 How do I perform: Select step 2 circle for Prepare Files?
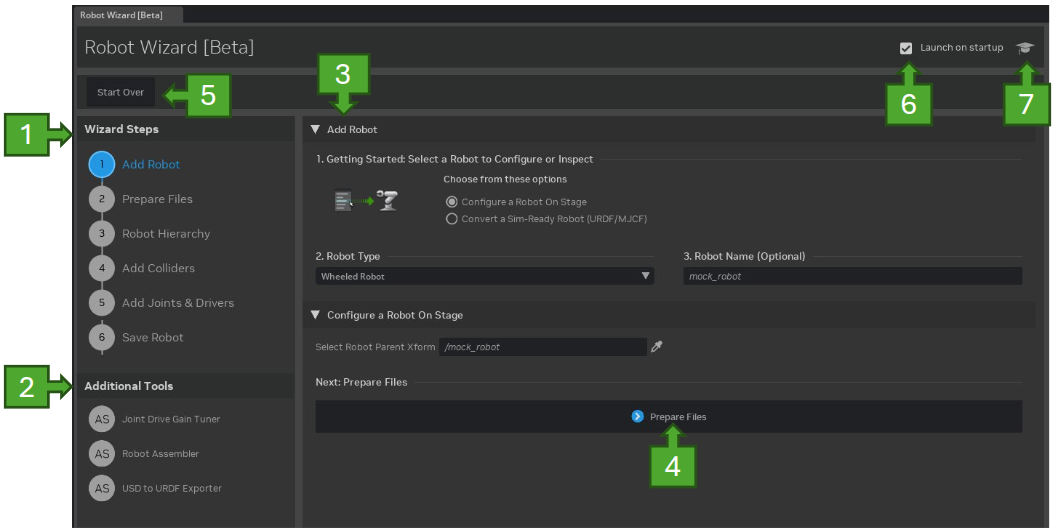coord(102,199)
